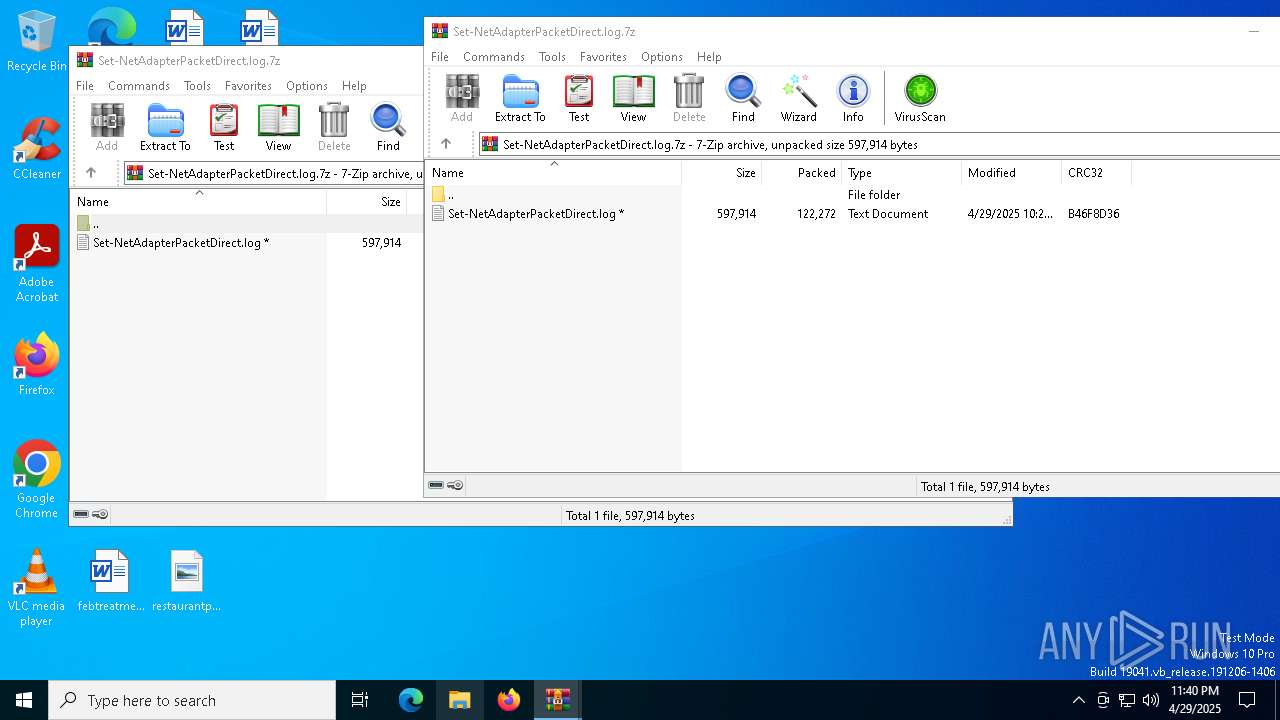Open the Options menu in the back window

[307, 86]
